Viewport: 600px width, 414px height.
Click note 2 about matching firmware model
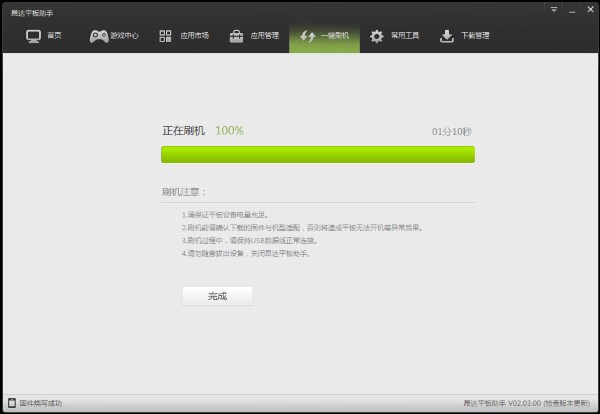tap(302, 228)
